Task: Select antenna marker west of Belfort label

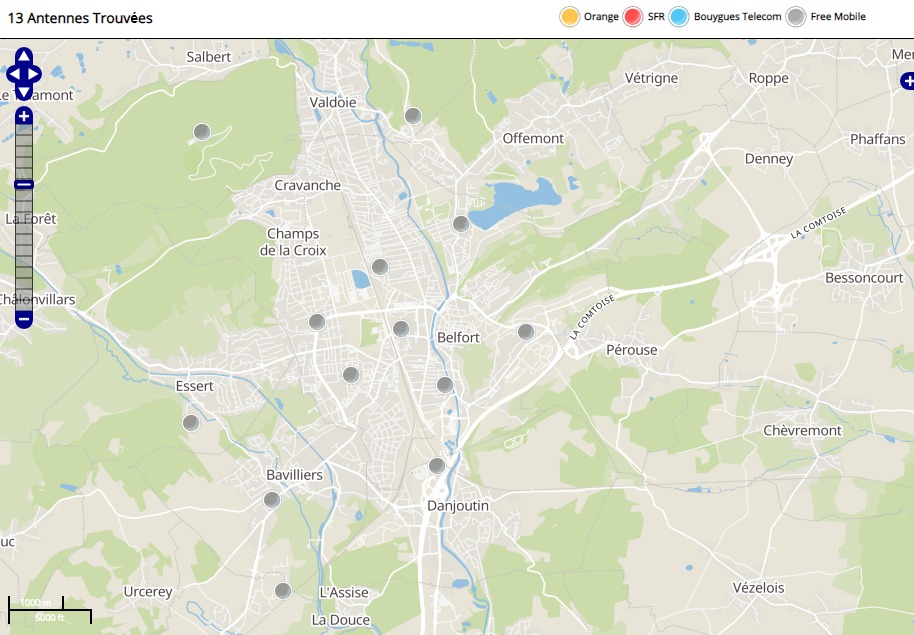Action: point(401,329)
